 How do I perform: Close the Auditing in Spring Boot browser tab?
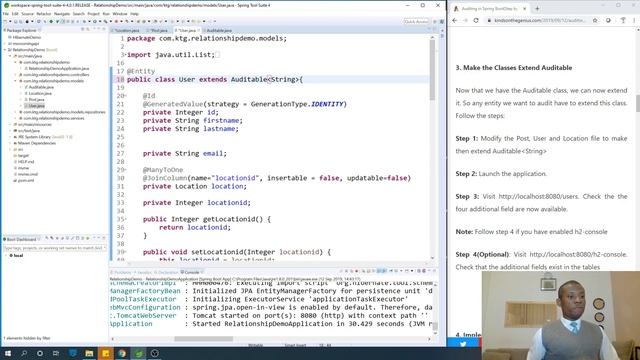pyautogui.click(x=524, y=8)
